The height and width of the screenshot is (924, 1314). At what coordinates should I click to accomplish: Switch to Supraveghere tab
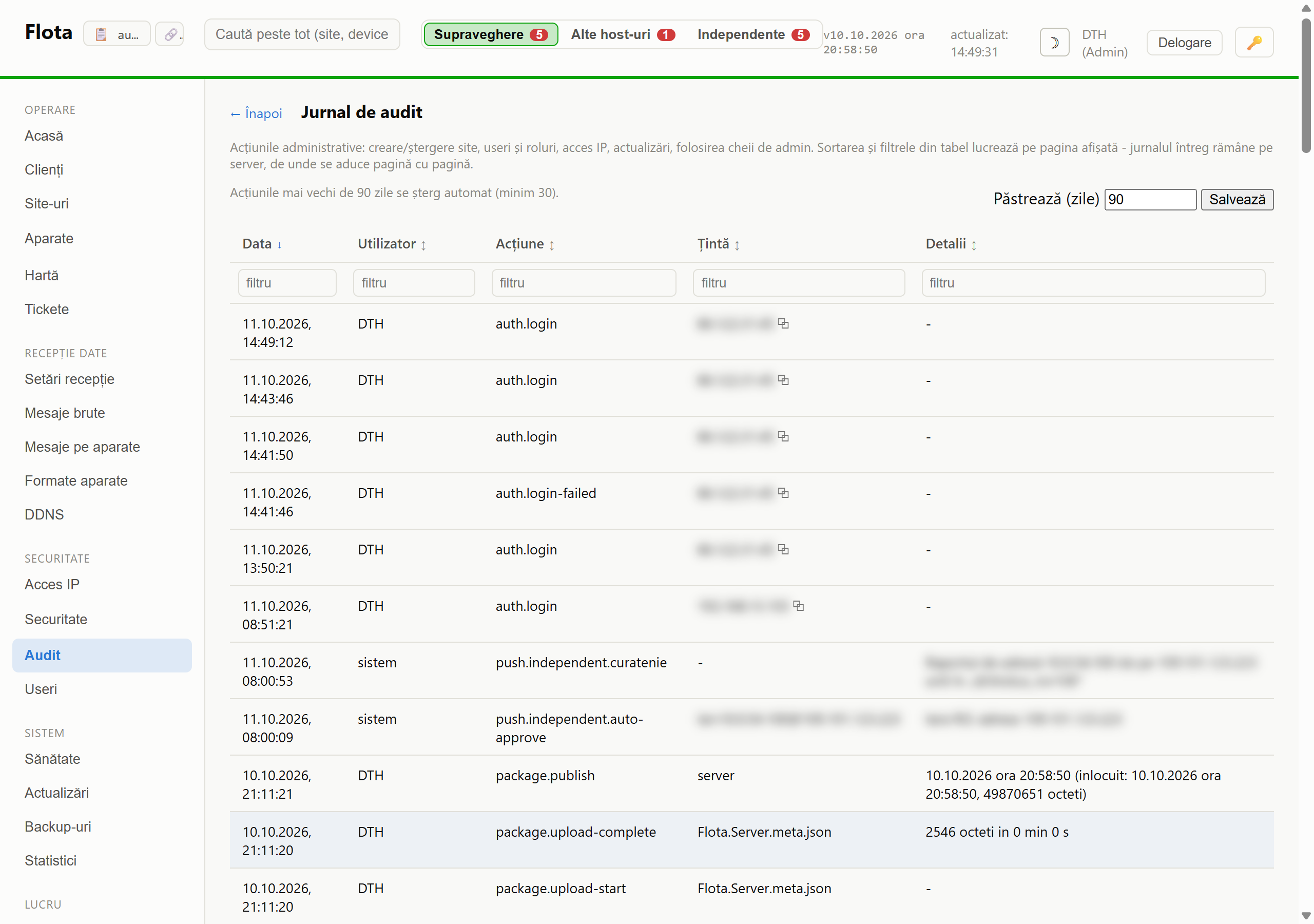pos(491,34)
